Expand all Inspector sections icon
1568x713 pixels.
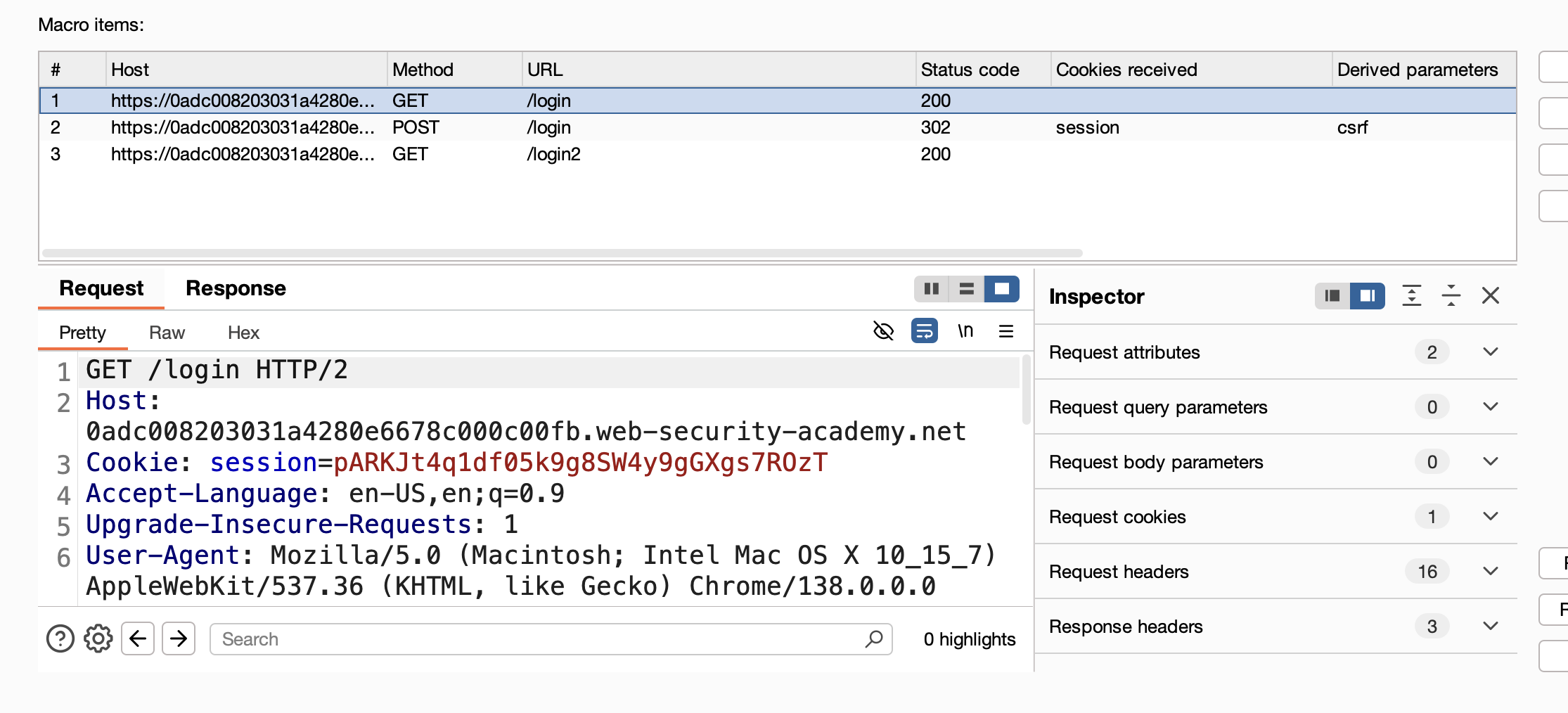click(1411, 295)
